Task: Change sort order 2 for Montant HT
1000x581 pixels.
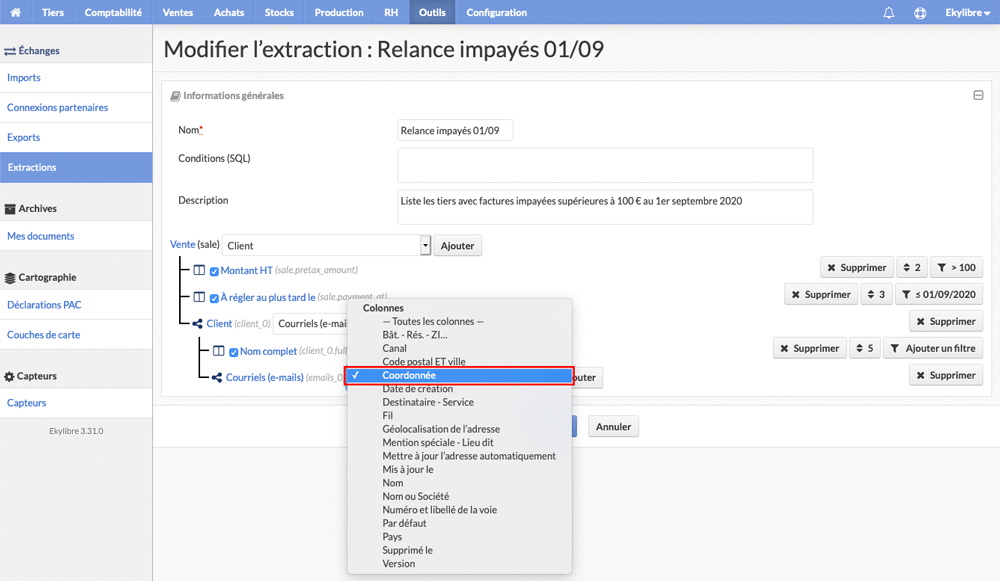Action: (912, 267)
